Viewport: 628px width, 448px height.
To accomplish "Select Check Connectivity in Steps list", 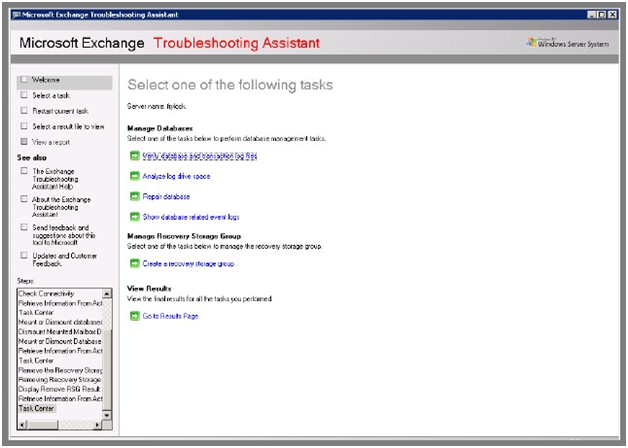I will pyautogui.click(x=46, y=293).
